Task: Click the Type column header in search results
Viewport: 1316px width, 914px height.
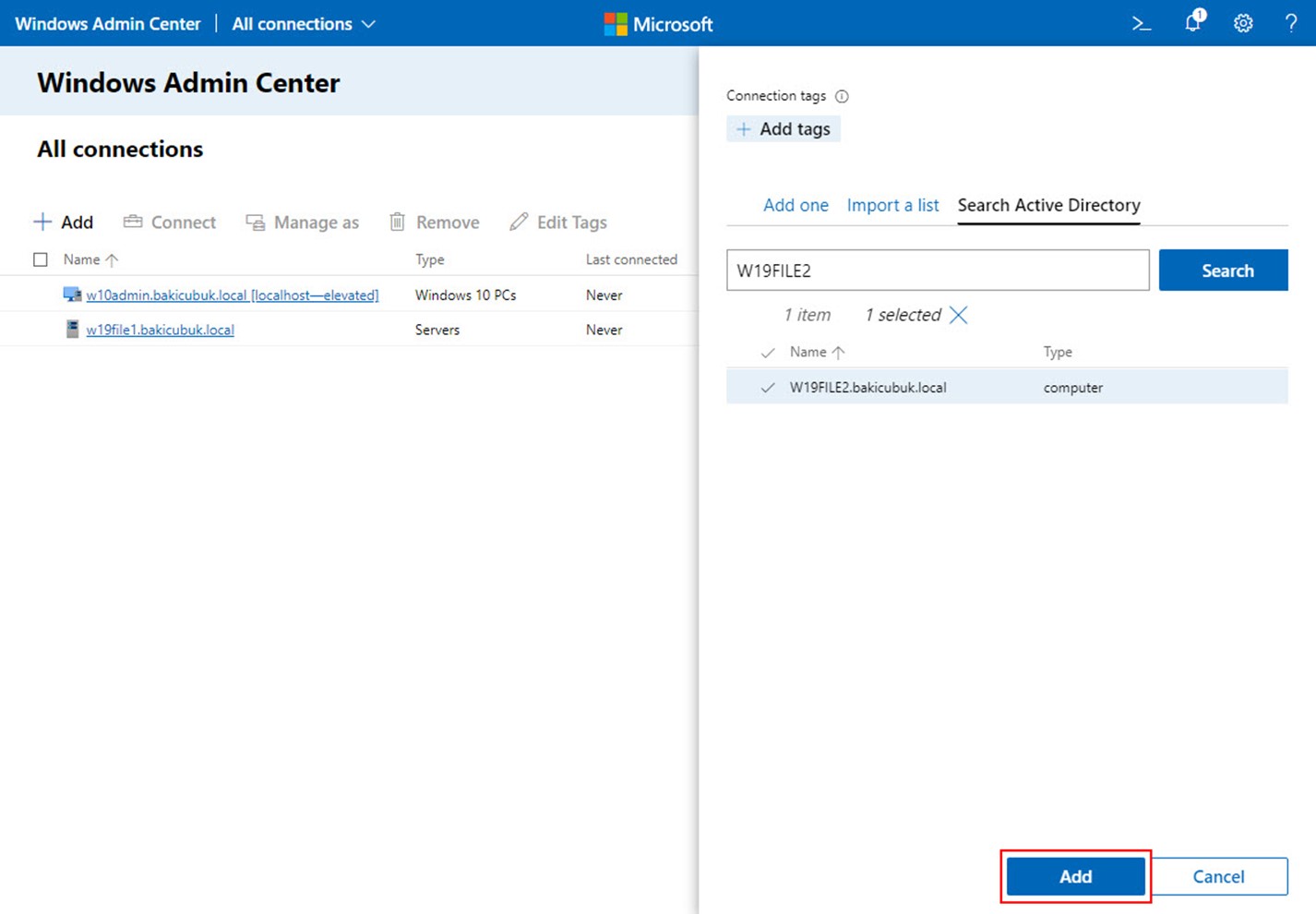Action: 1058,352
